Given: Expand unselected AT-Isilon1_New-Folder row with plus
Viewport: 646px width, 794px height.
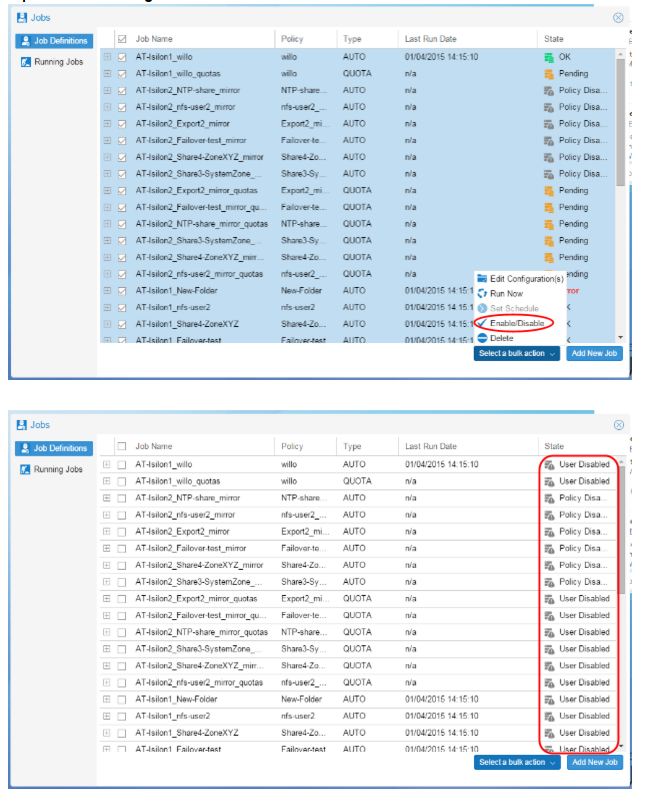Looking at the screenshot, I should pyautogui.click(x=106, y=699).
